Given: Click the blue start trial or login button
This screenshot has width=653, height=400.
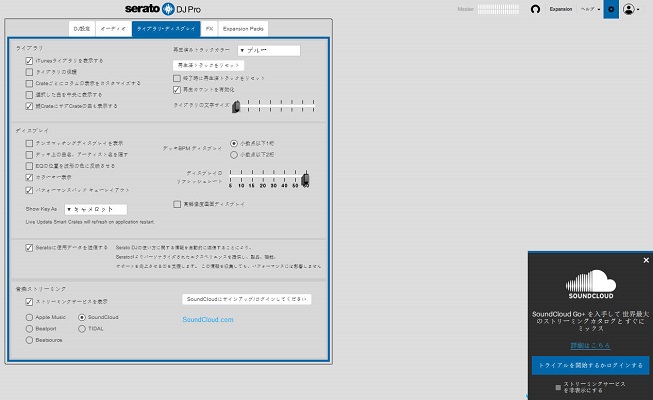Looking at the screenshot, I should pos(591,365).
